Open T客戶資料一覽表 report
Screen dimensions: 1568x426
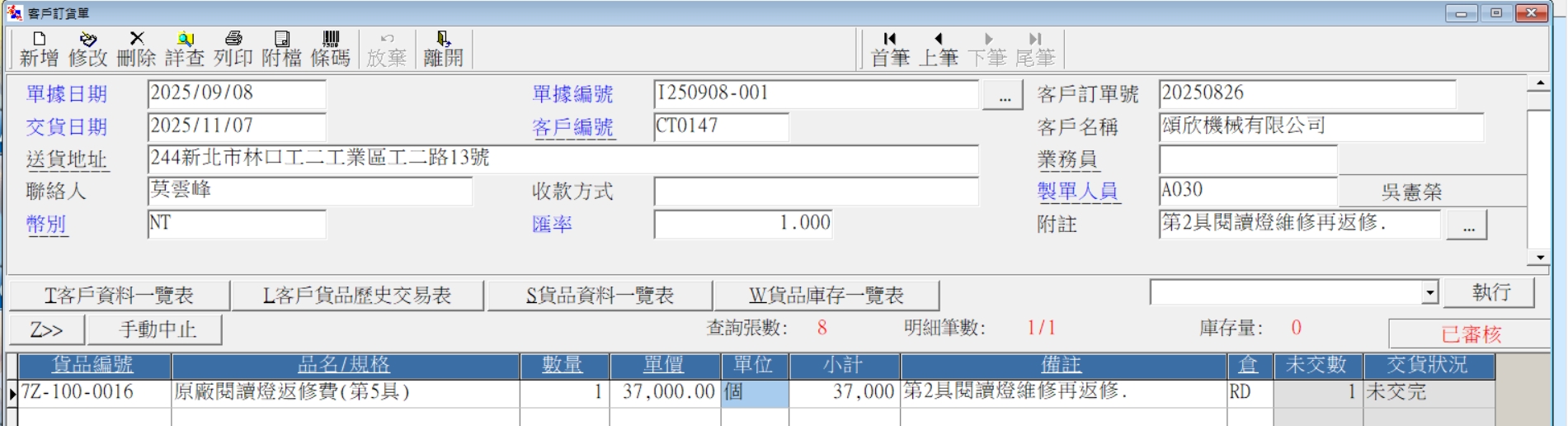120,296
